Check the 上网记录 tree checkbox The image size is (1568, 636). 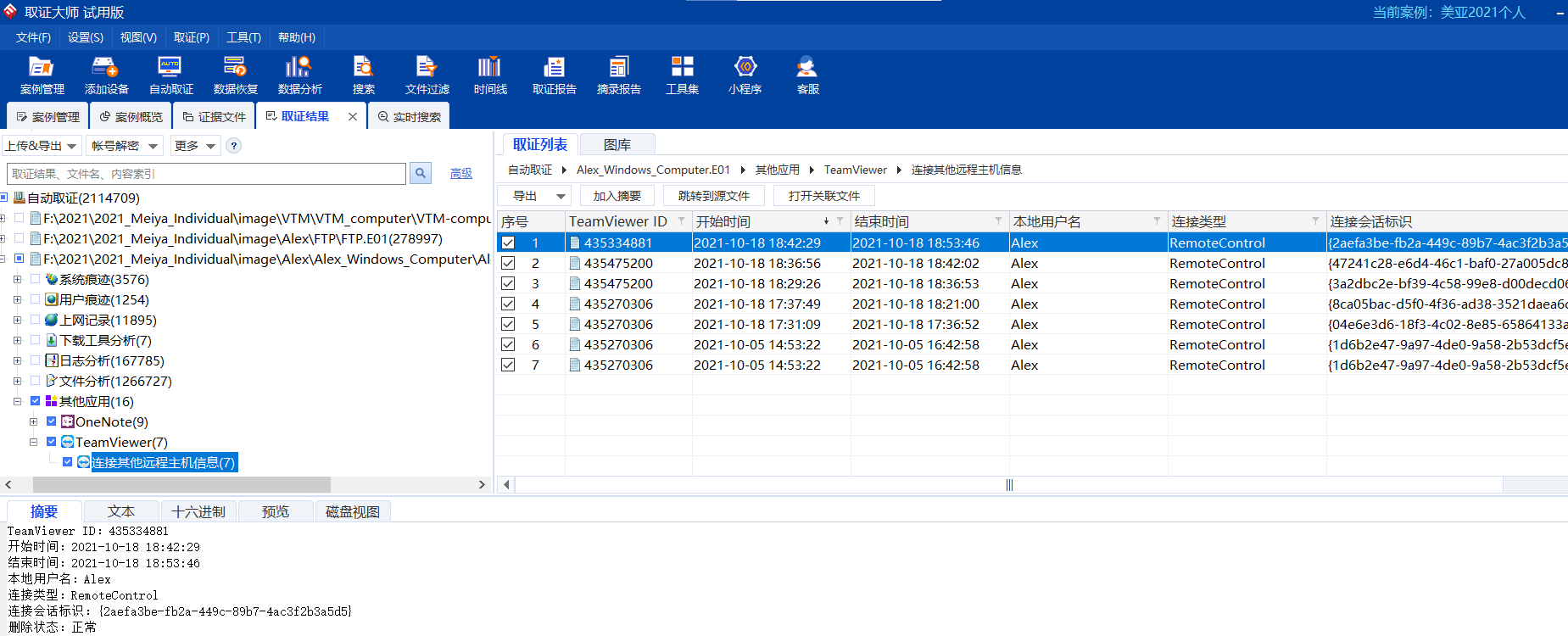[x=35, y=319]
